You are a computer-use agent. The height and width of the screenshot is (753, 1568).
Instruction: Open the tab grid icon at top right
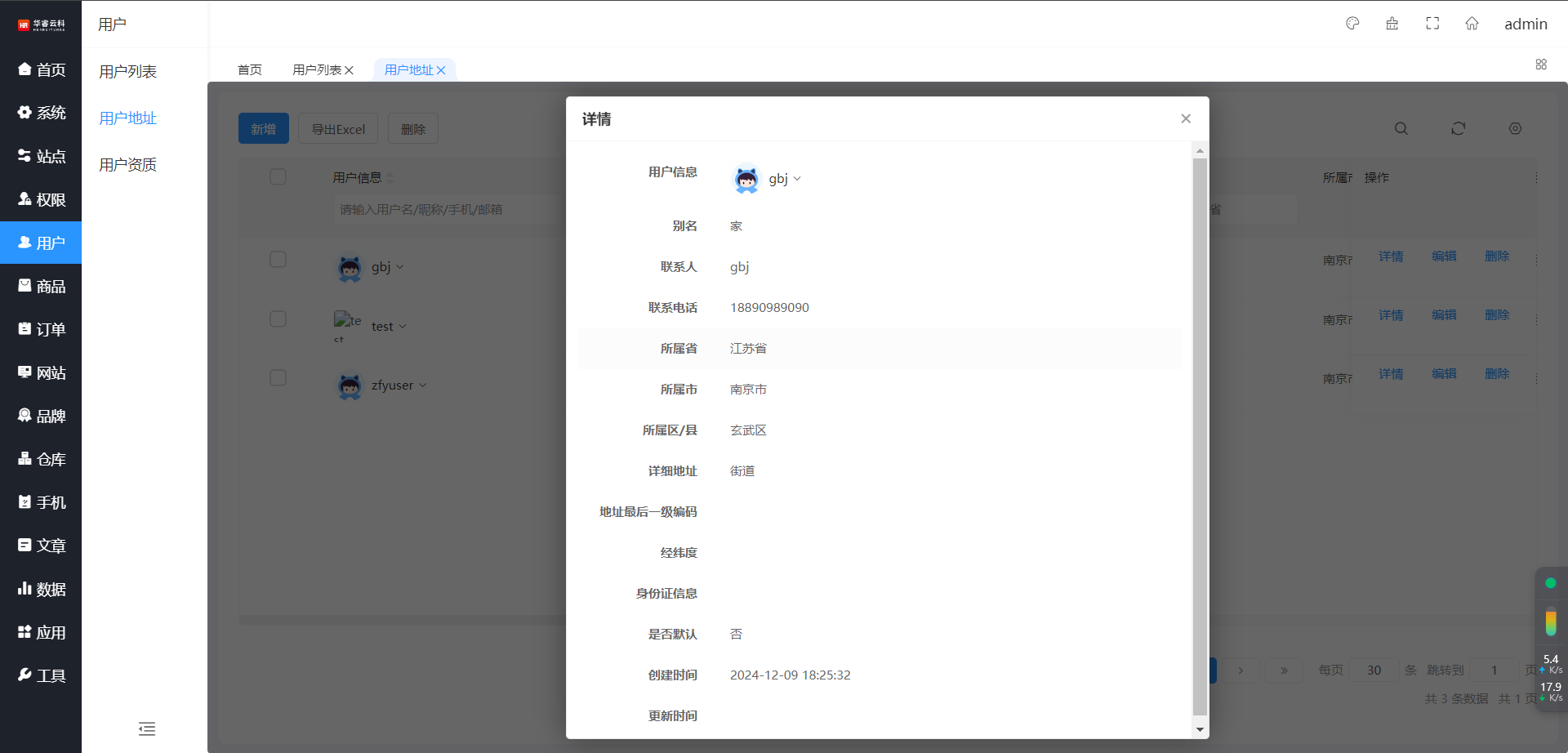click(1541, 65)
